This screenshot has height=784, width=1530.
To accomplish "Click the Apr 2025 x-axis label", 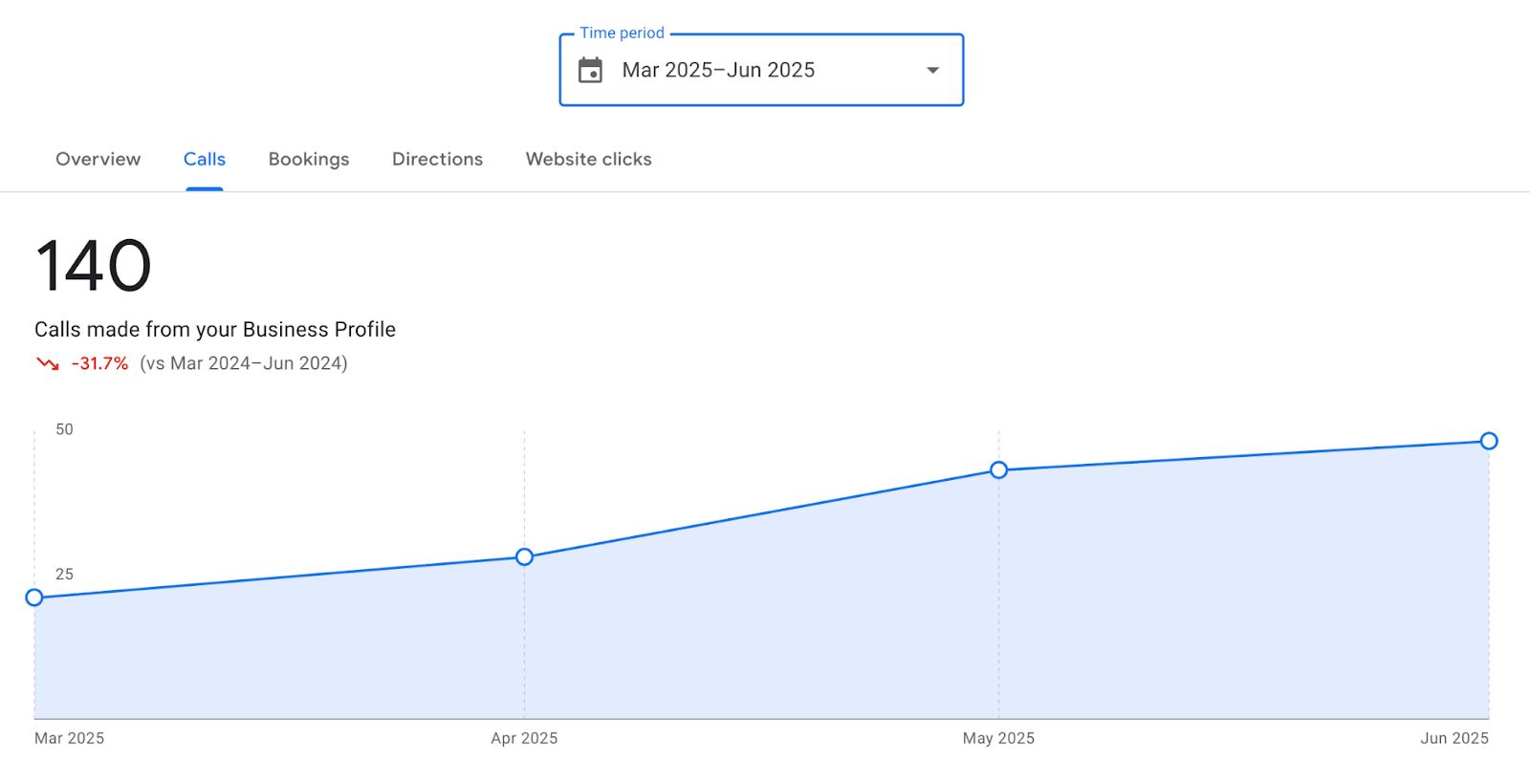I will point(524,738).
